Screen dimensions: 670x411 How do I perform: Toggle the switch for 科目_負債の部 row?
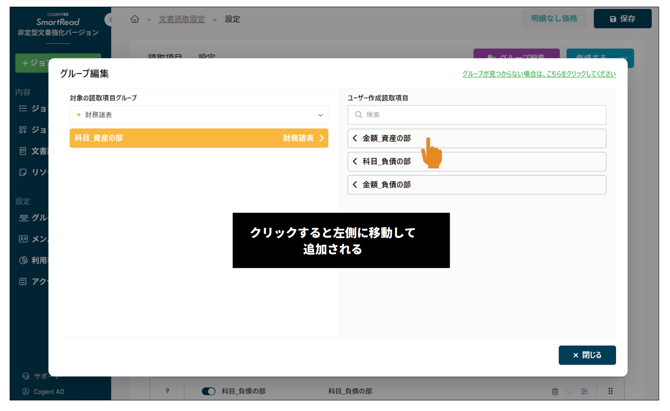[x=208, y=391]
